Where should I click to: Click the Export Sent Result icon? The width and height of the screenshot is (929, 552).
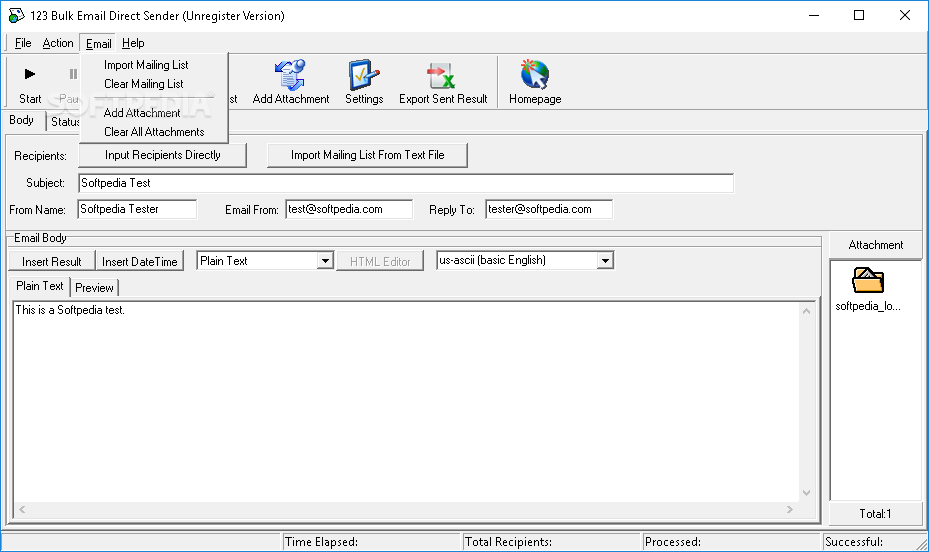pyautogui.click(x=442, y=76)
